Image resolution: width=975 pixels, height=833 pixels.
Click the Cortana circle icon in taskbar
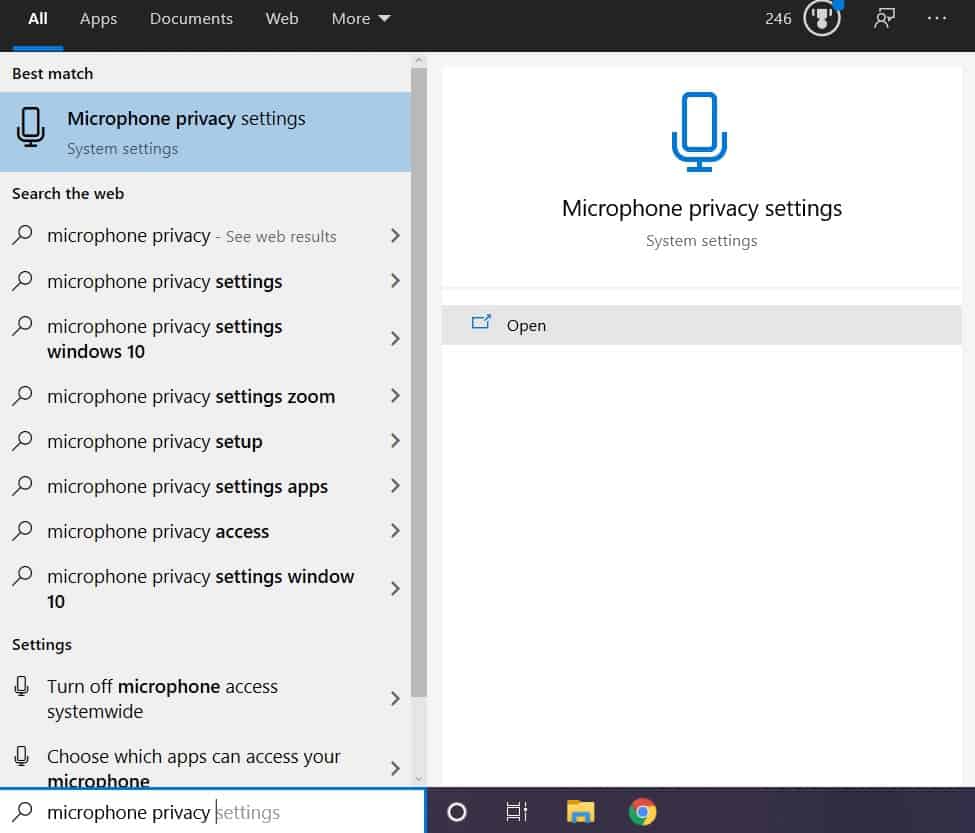(x=457, y=811)
